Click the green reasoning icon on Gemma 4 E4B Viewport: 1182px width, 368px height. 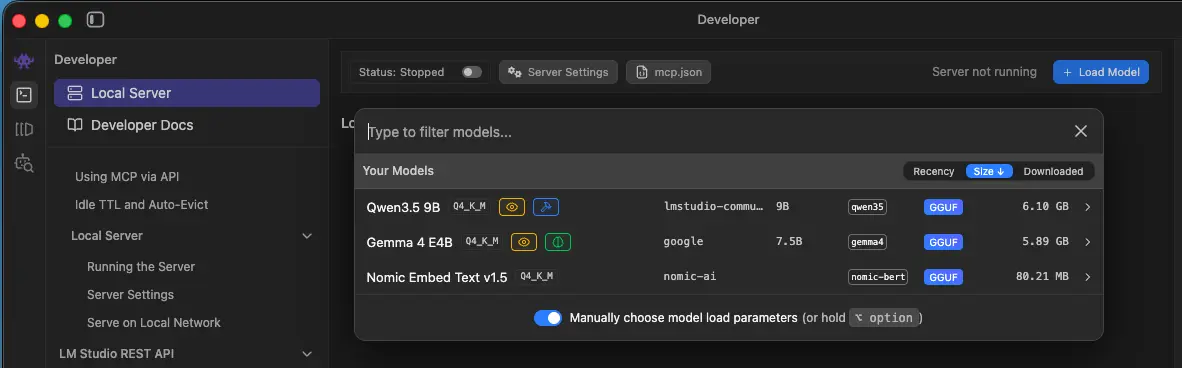pos(558,242)
